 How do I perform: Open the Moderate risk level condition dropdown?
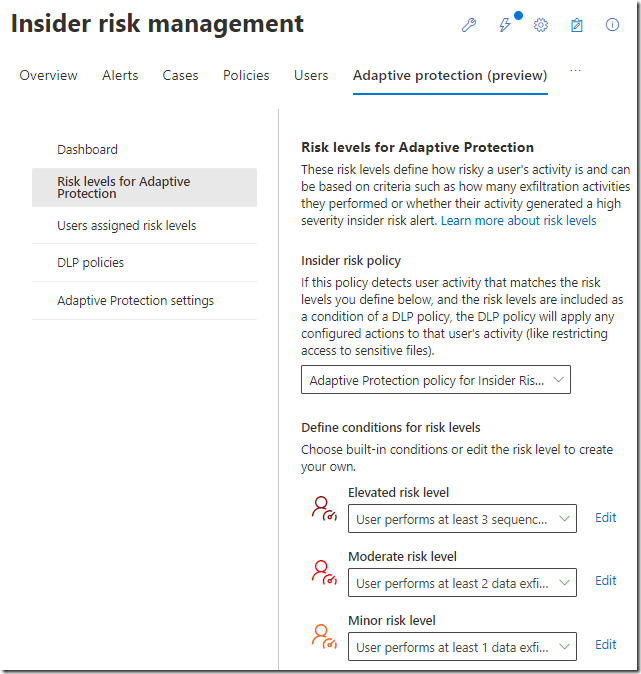point(462,582)
